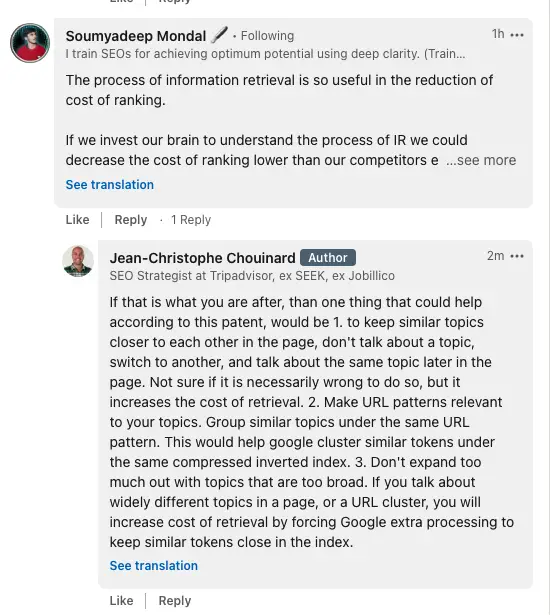This screenshot has width=550, height=615.
Task: Click the '1h' comment timestamp
Action: [x=498, y=34]
